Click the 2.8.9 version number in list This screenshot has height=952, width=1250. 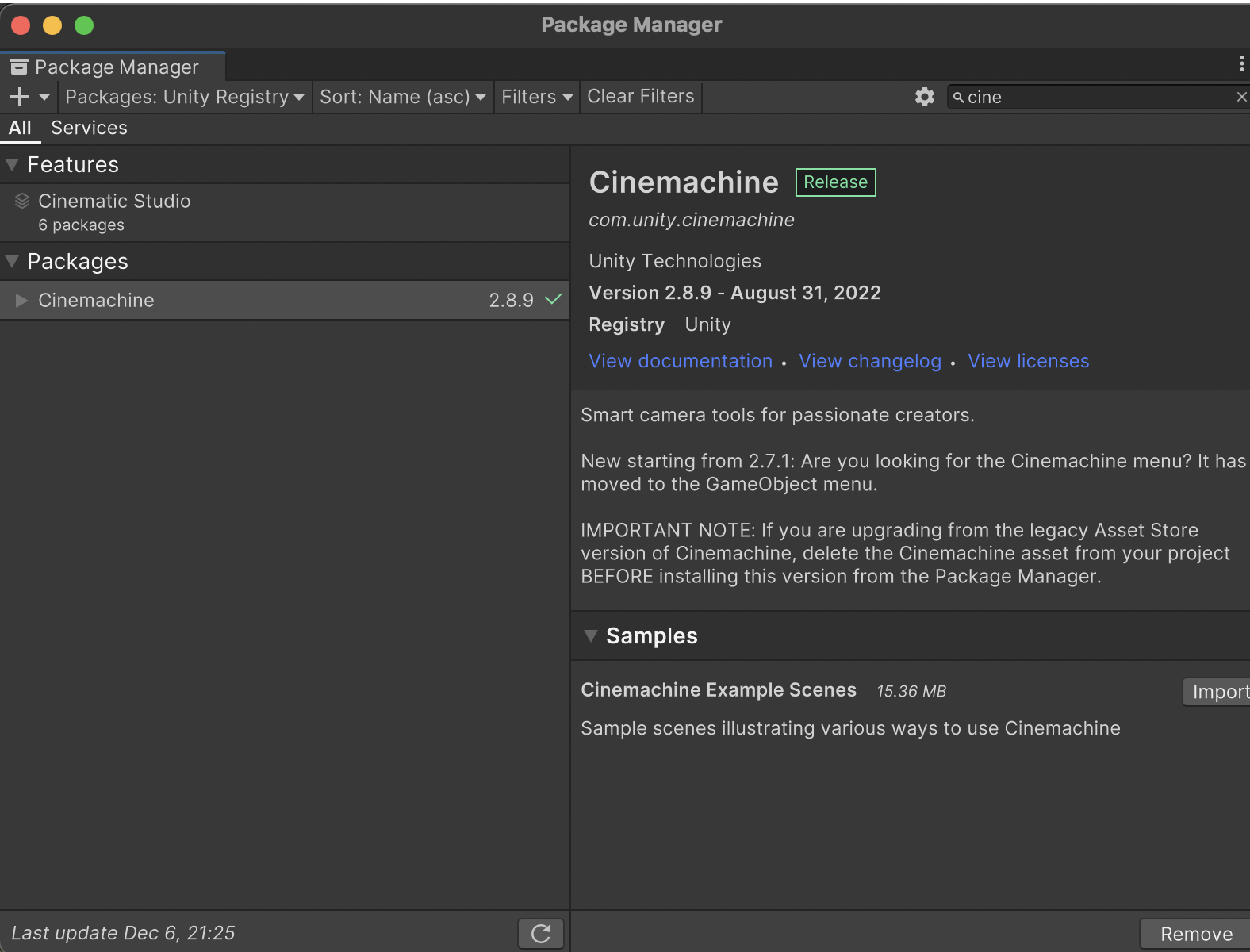point(511,300)
